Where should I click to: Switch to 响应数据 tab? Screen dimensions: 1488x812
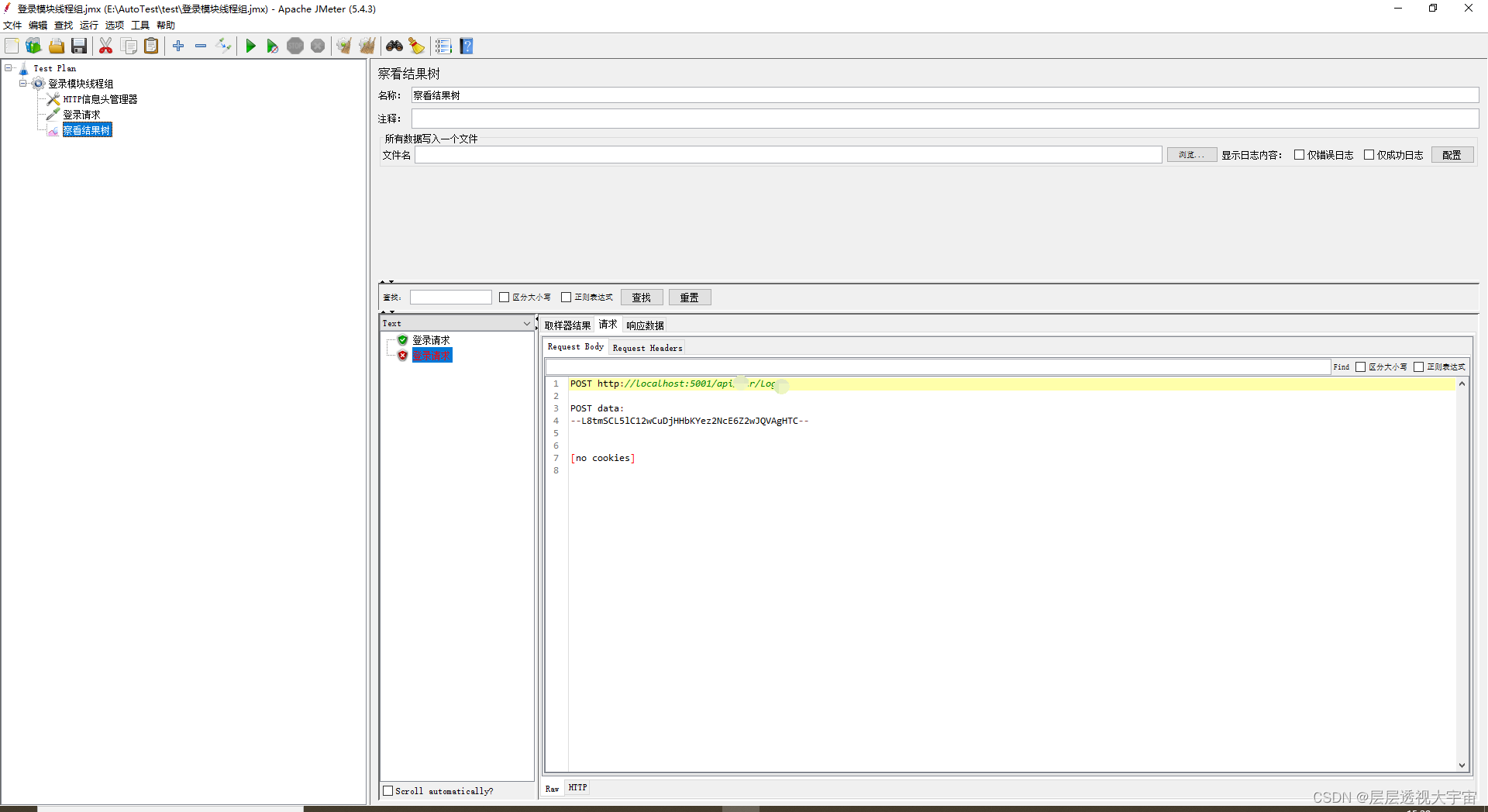coord(645,325)
